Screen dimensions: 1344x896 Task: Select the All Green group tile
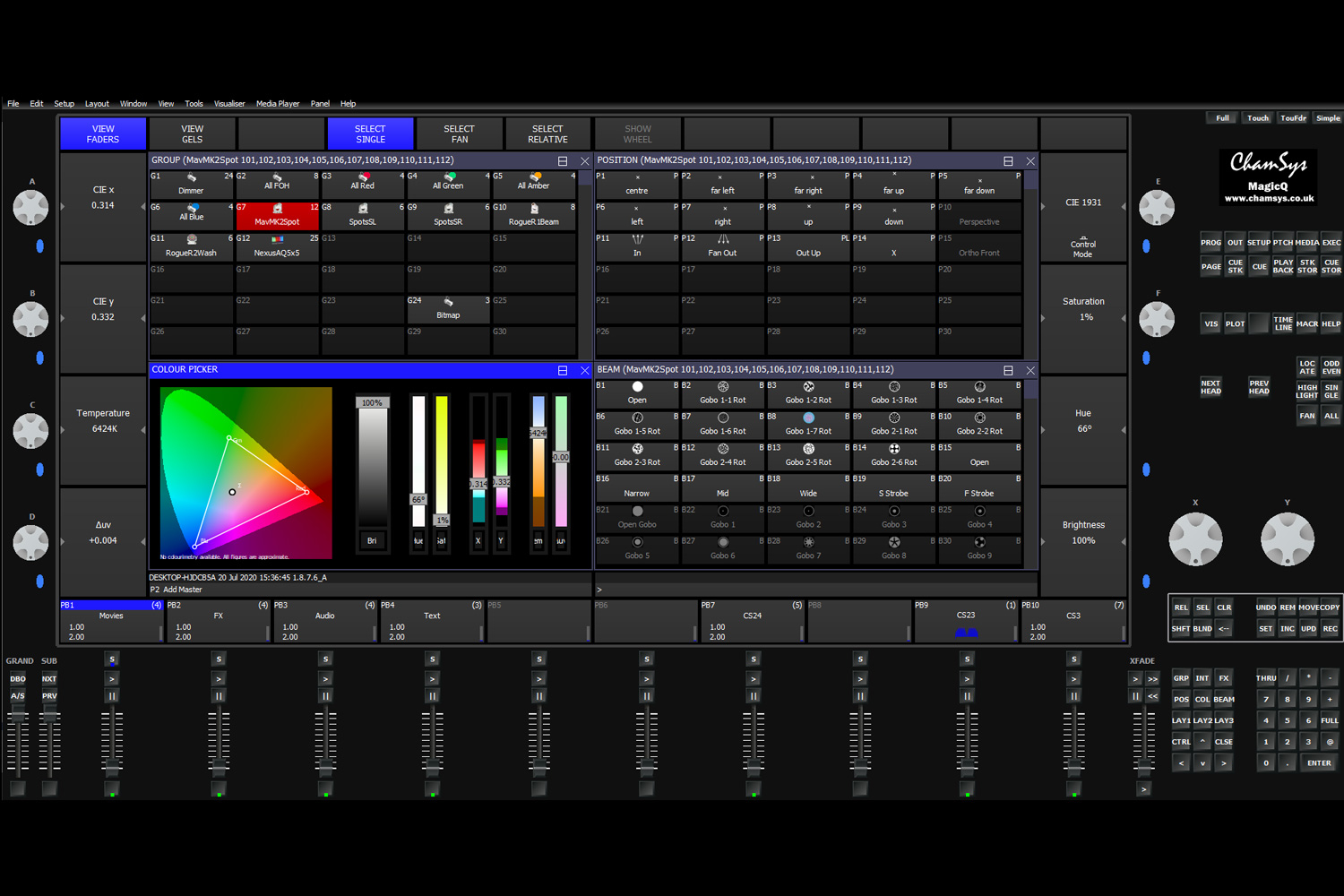click(x=448, y=185)
